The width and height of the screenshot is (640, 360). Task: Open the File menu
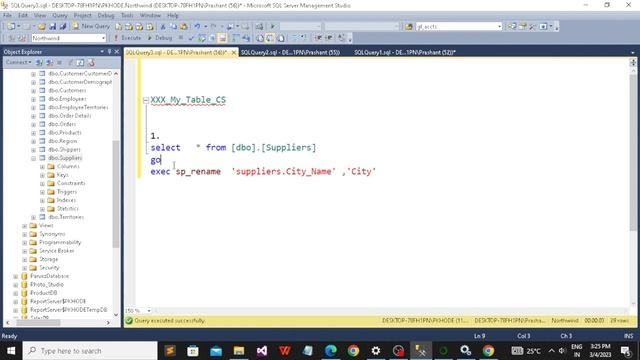[7, 16]
